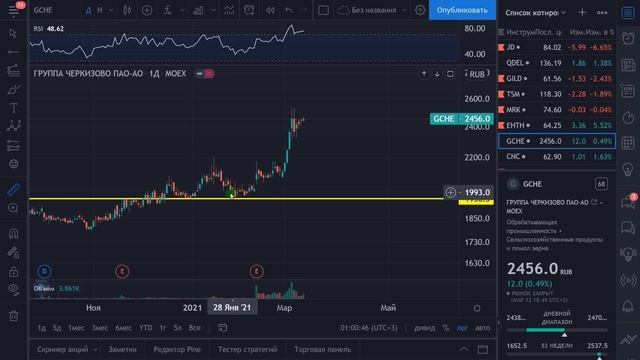The image size is (640, 360).
Task: Open the main hamburger menu
Action: coord(13,10)
